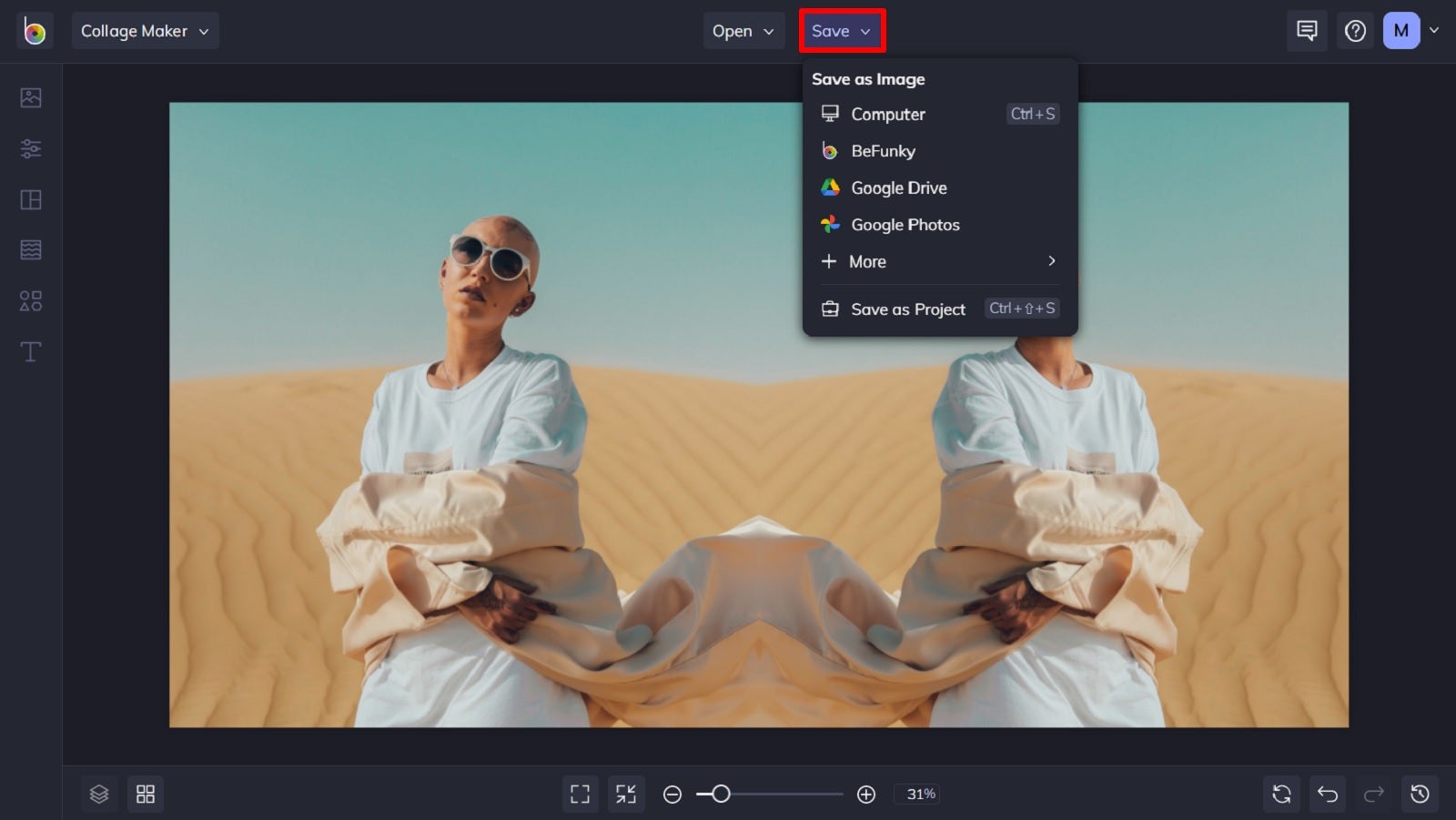This screenshot has width=1456, height=820.
Task: Select the Text tool in sidebar
Action: 30,350
